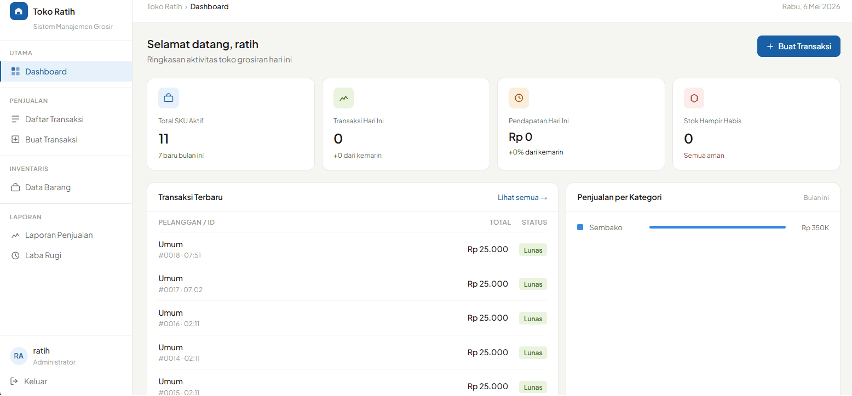Click the Lunas badge on transaction #0016
This screenshot has height=396, width=852.
tap(532, 318)
